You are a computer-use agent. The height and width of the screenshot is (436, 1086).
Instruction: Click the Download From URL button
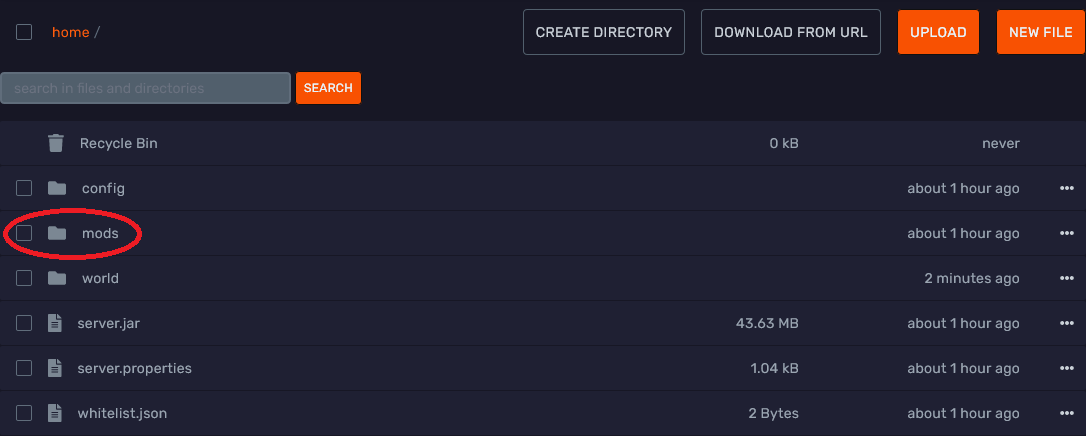pos(791,32)
